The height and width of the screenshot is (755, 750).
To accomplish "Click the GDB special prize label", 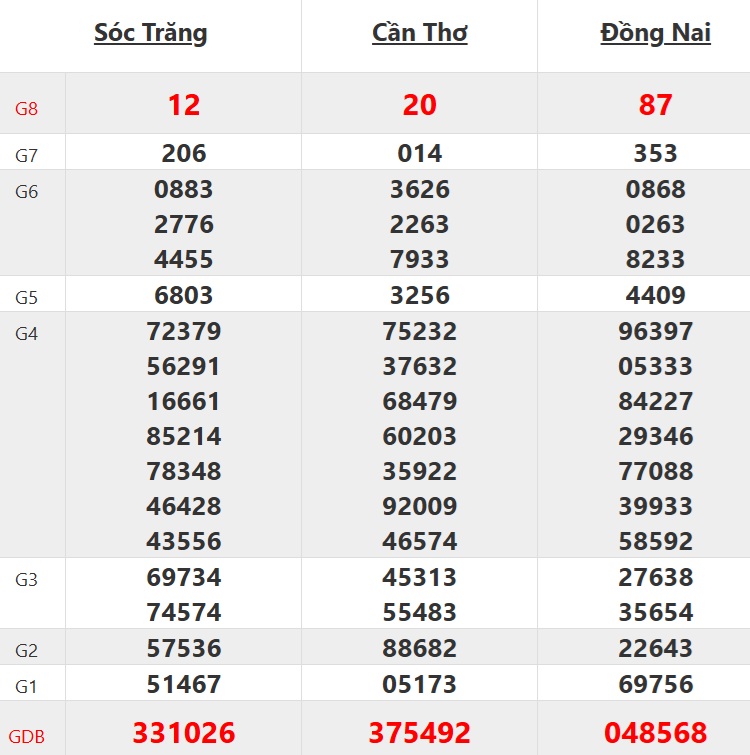I will (x=27, y=739).
